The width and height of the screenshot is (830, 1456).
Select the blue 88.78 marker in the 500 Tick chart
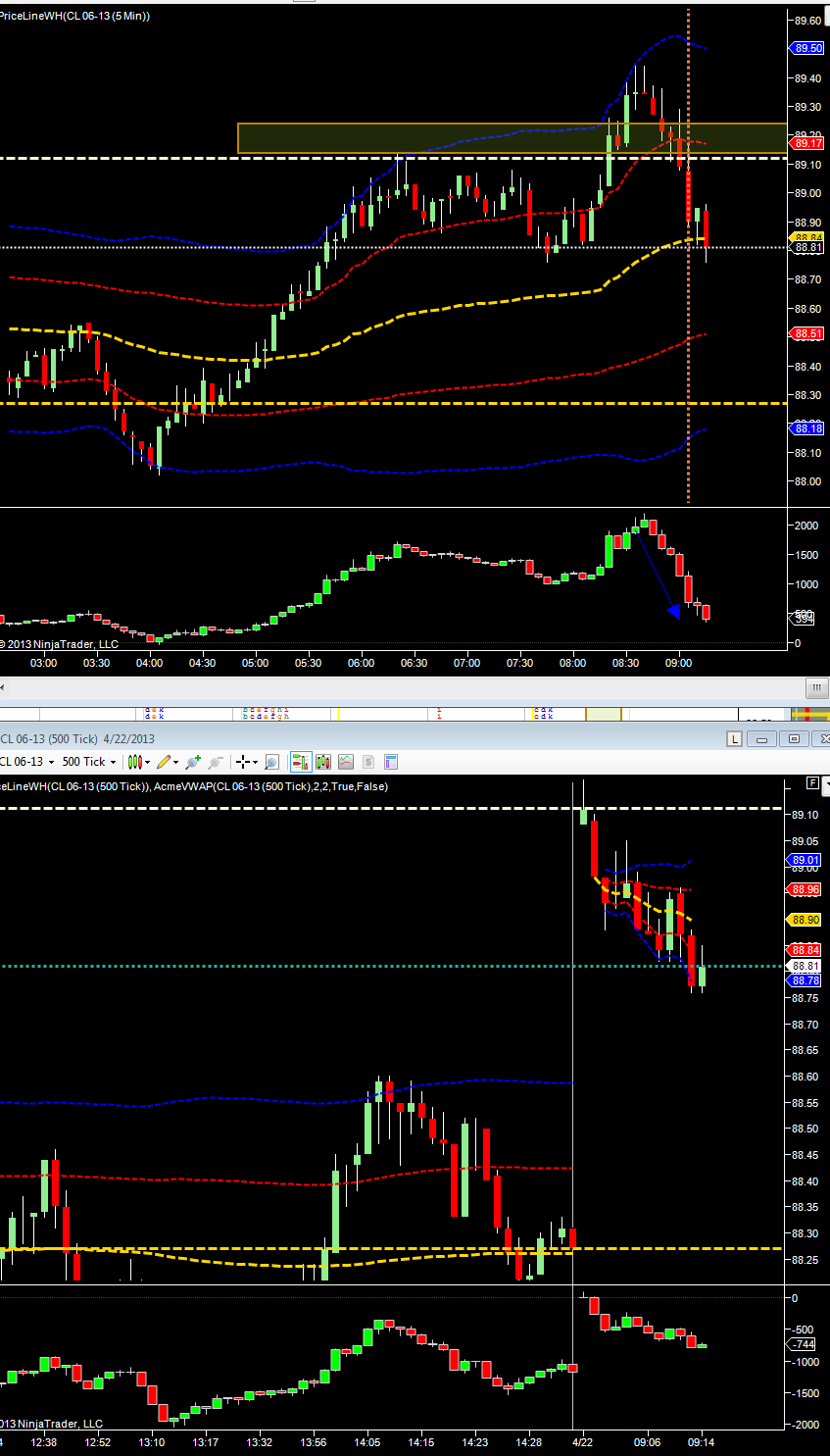tap(806, 980)
